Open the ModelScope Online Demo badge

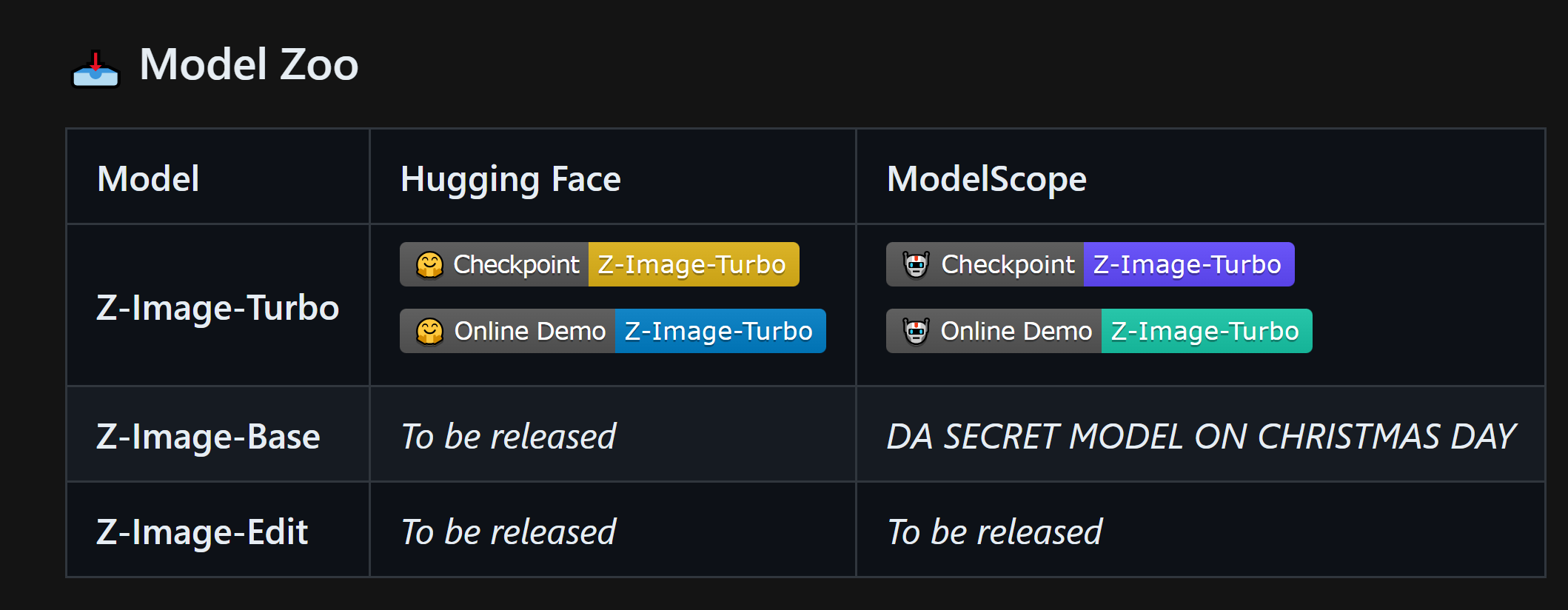[1099, 331]
